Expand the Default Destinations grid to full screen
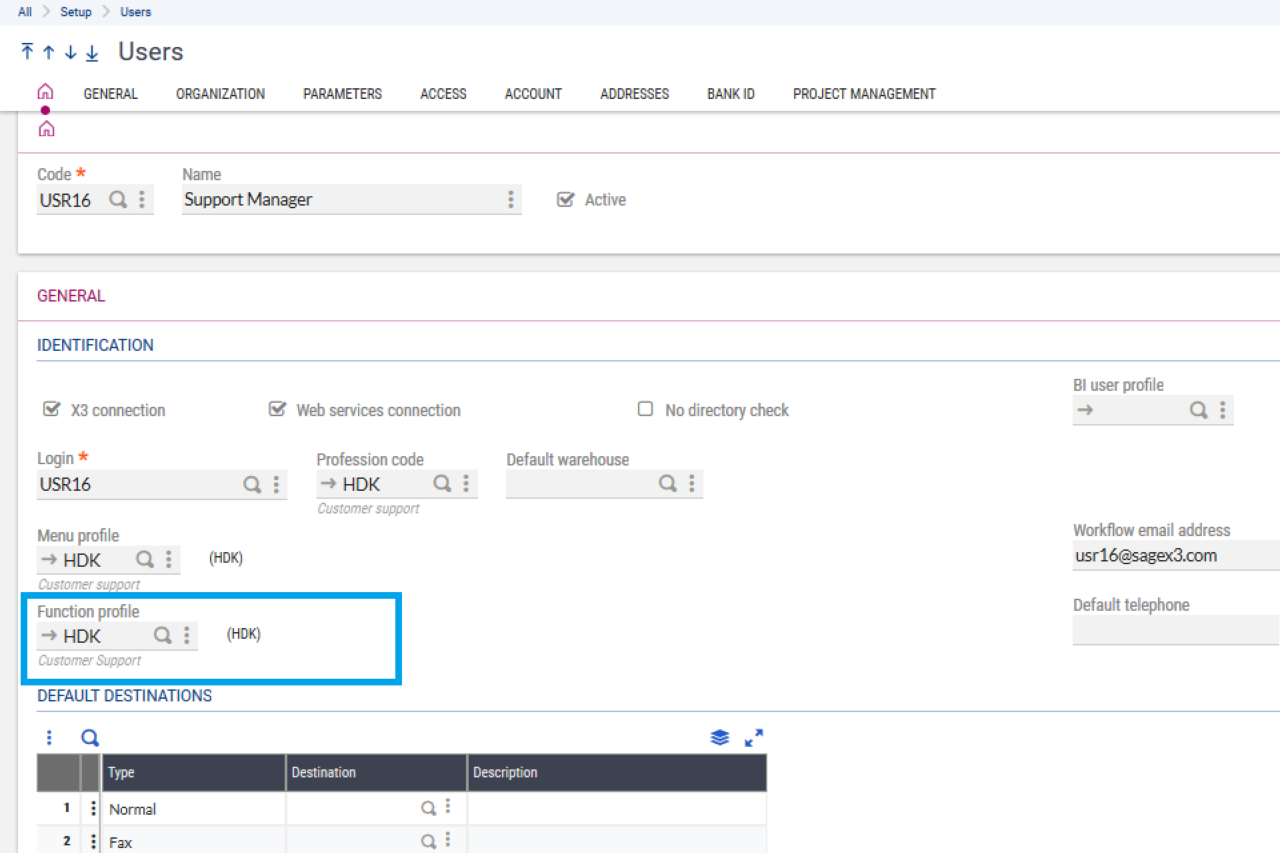Screen dimensions: 1280x853 [x=754, y=737]
